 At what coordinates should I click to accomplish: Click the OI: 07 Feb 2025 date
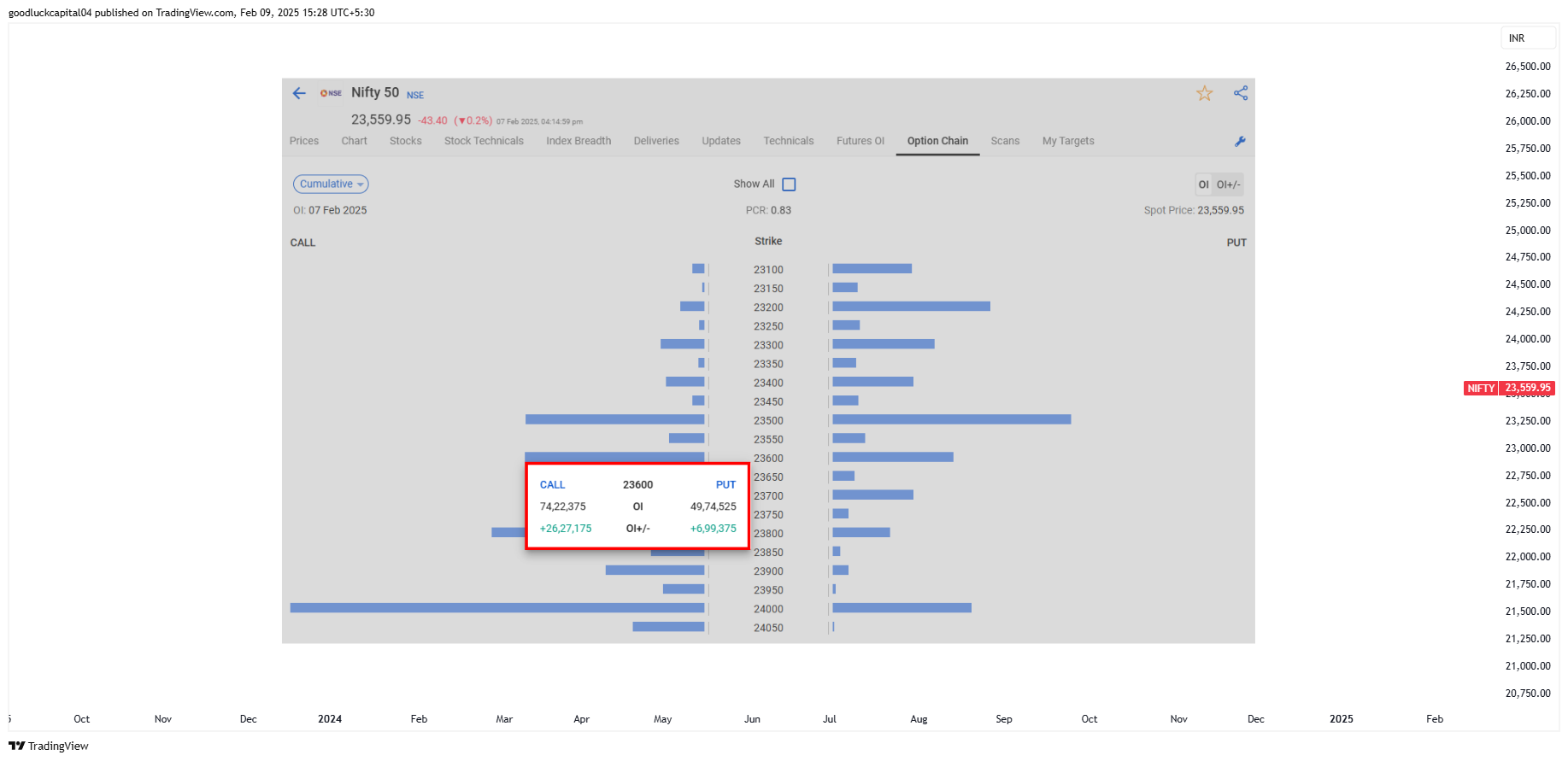(330, 210)
